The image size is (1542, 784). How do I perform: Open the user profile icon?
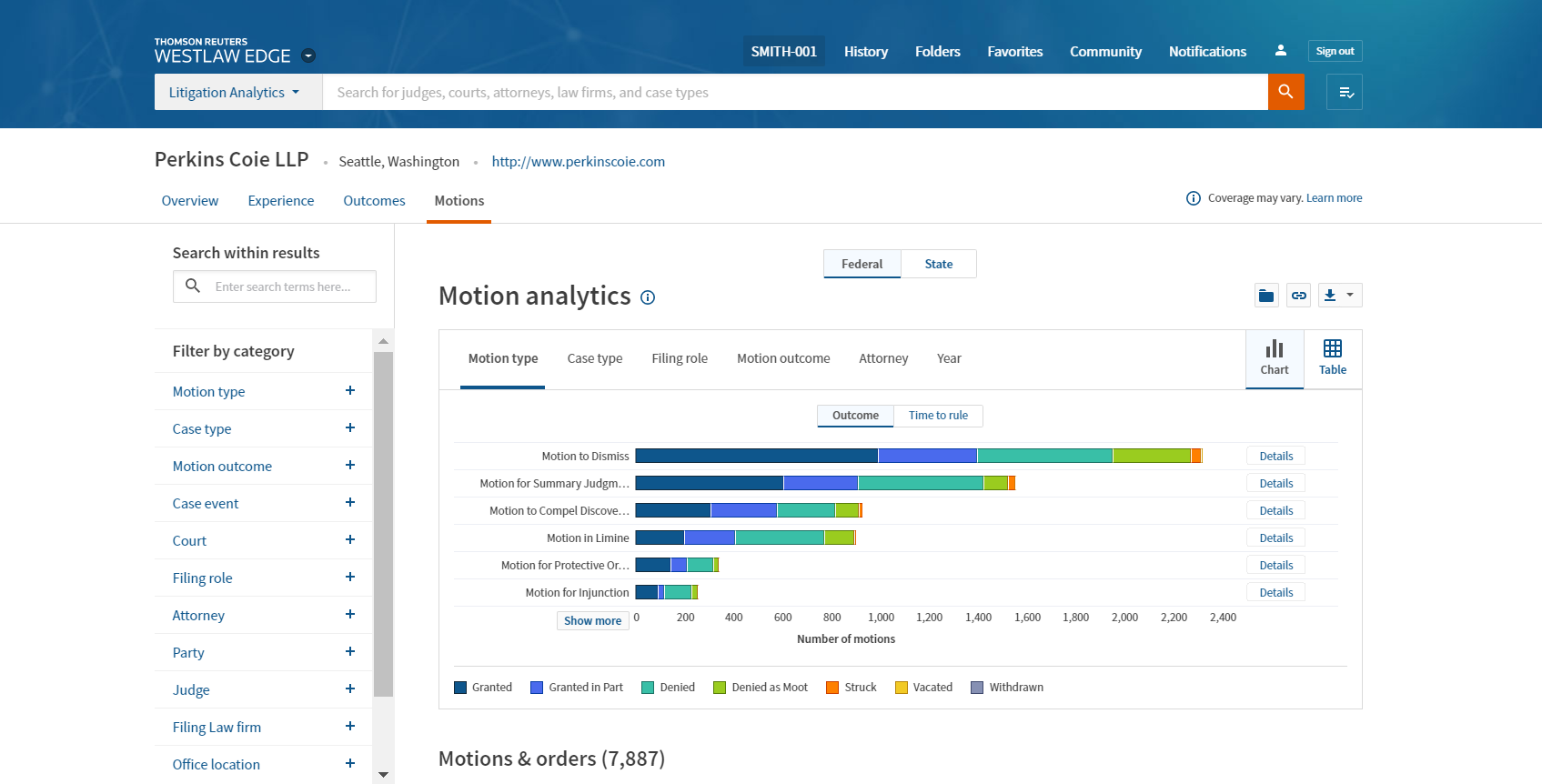click(x=1280, y=51)
